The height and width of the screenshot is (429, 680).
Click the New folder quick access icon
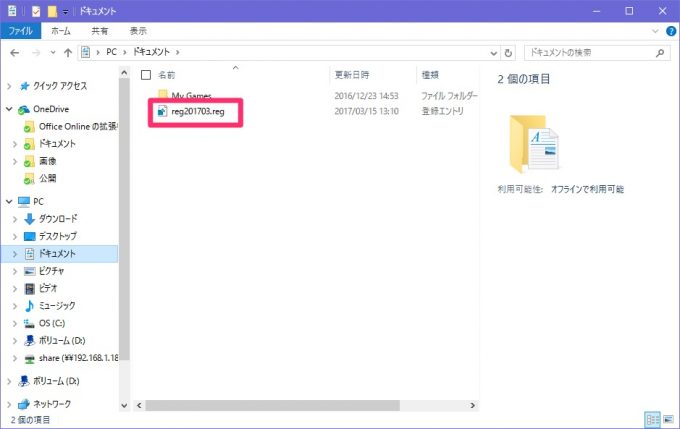52,11
